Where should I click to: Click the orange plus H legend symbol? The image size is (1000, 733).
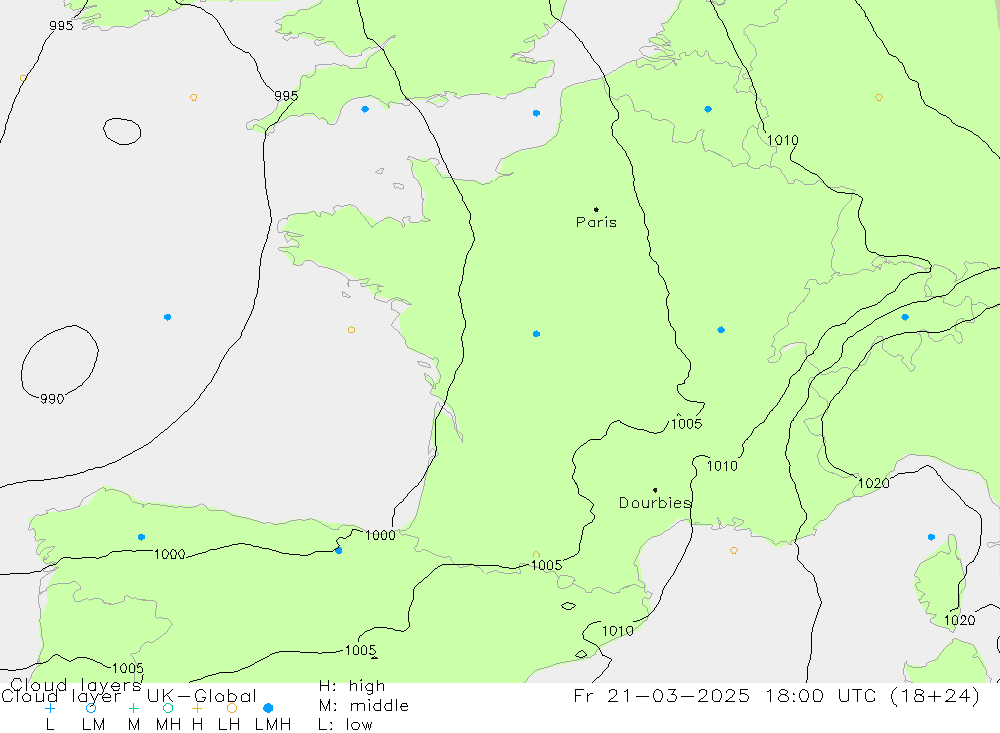point(197,708)
